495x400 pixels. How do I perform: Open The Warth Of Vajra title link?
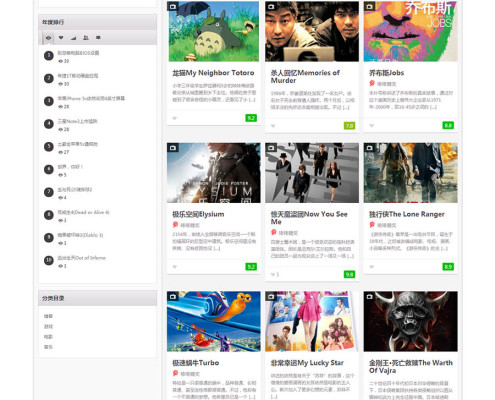[411, 366]
